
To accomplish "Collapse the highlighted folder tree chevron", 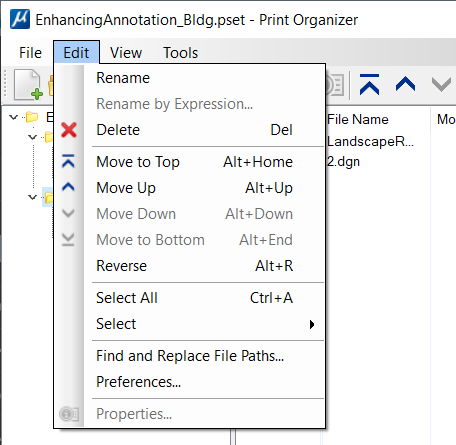I will point(32,197).
